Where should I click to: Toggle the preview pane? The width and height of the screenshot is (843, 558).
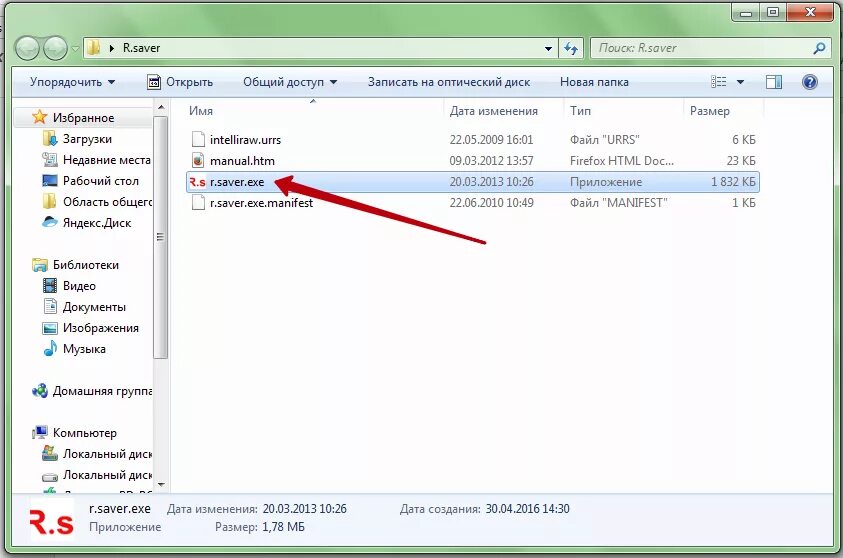coord(774,82)
